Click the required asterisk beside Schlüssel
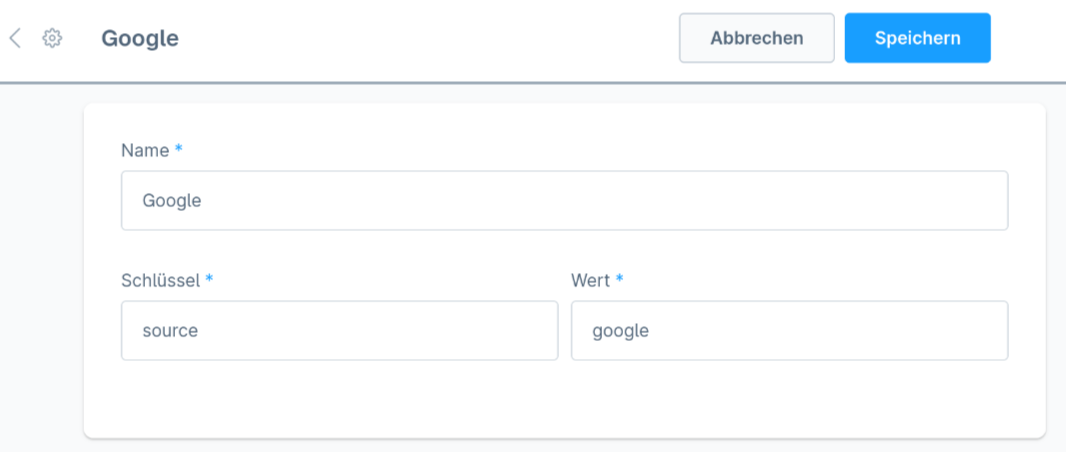Screen dimensions: 1066x452 pos(209,279)
